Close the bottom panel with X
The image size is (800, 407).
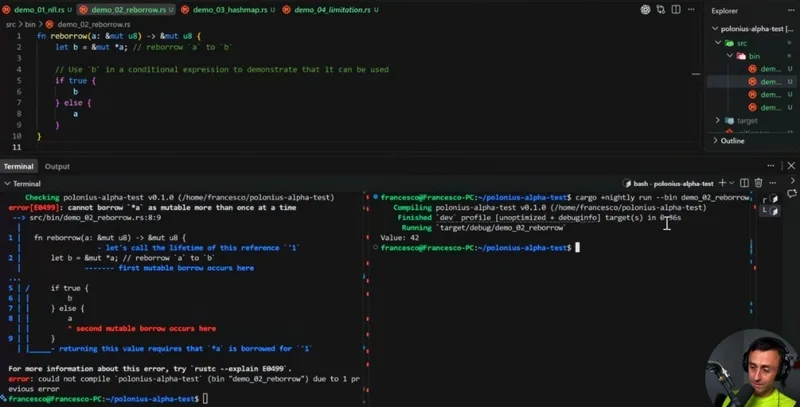tap(791, 166)
